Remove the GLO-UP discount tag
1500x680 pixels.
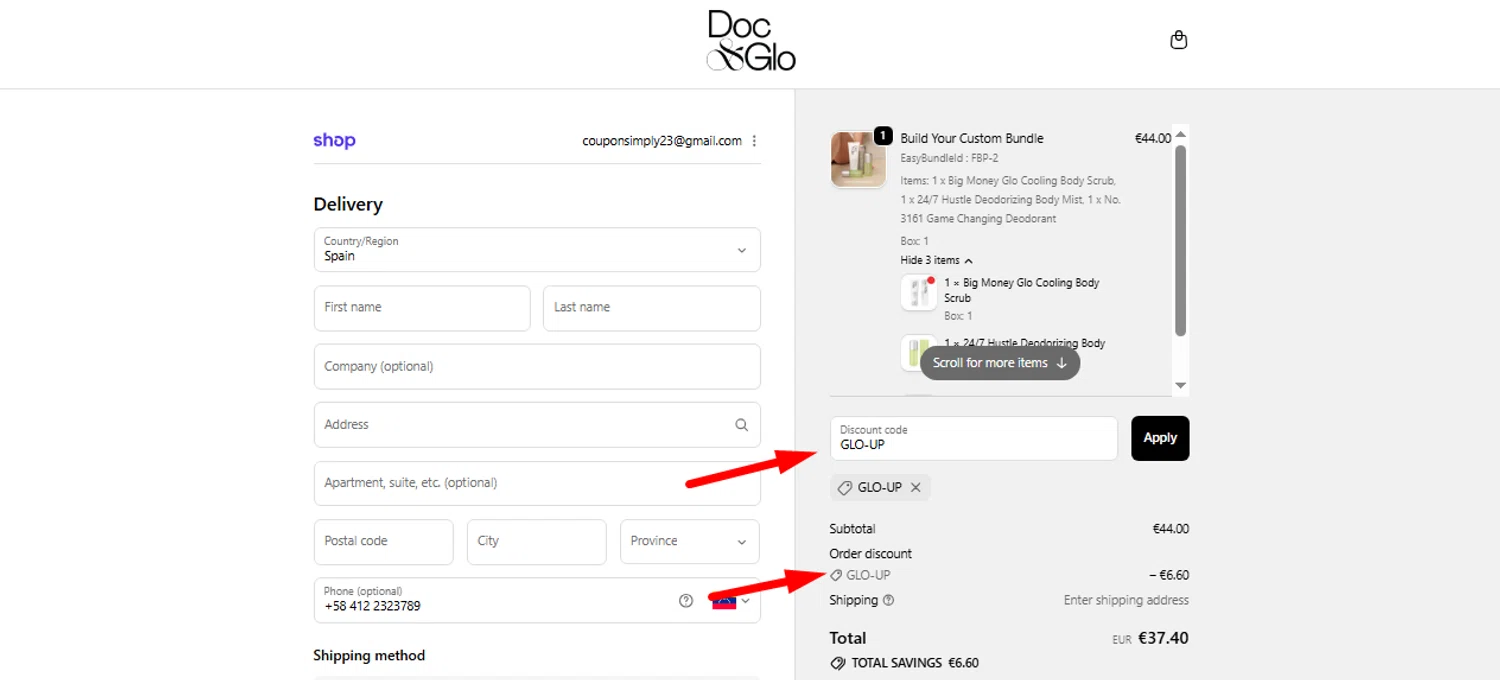click(x=915, y=488)
